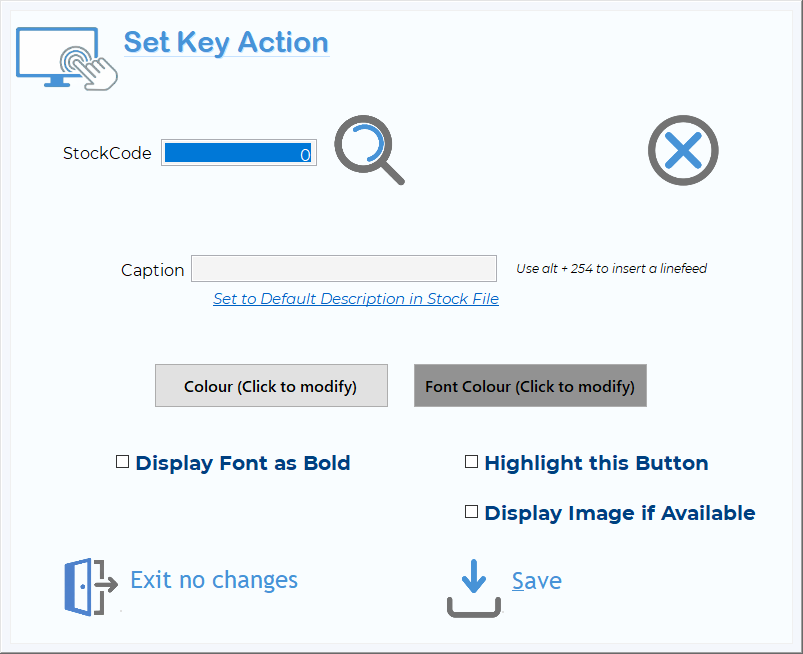Focus the StockCode input field
Image resolution: width=803 pixels, height=654 pixels.
pyautogui.click(x=239, y=153)
